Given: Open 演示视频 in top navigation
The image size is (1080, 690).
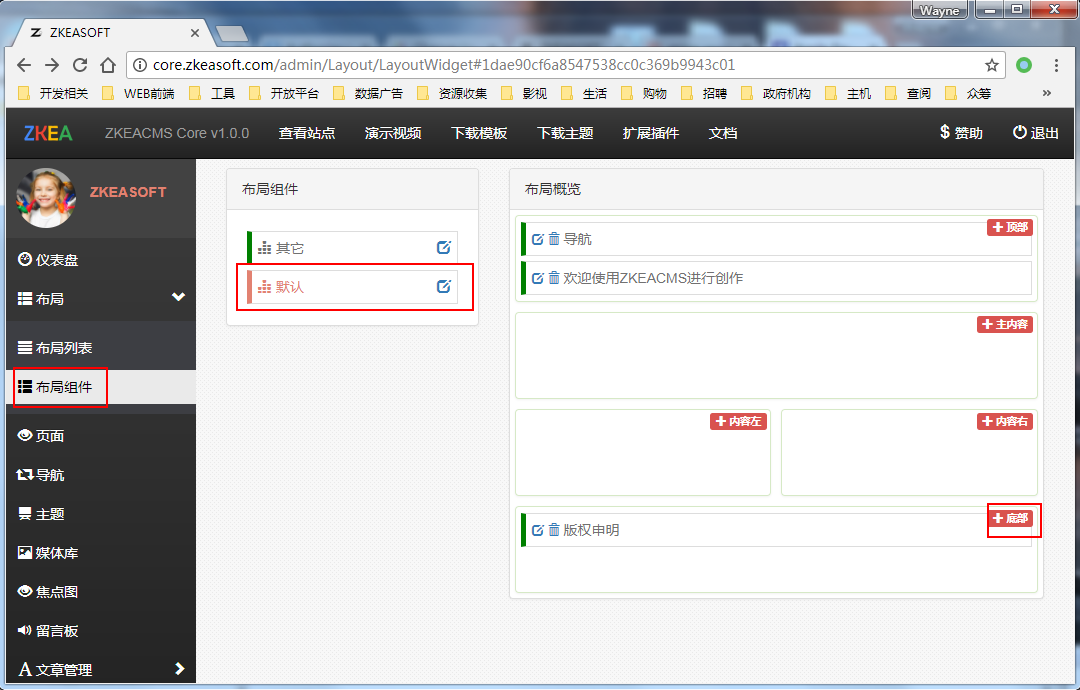Looking at the screenshot, I should [393, 133].
